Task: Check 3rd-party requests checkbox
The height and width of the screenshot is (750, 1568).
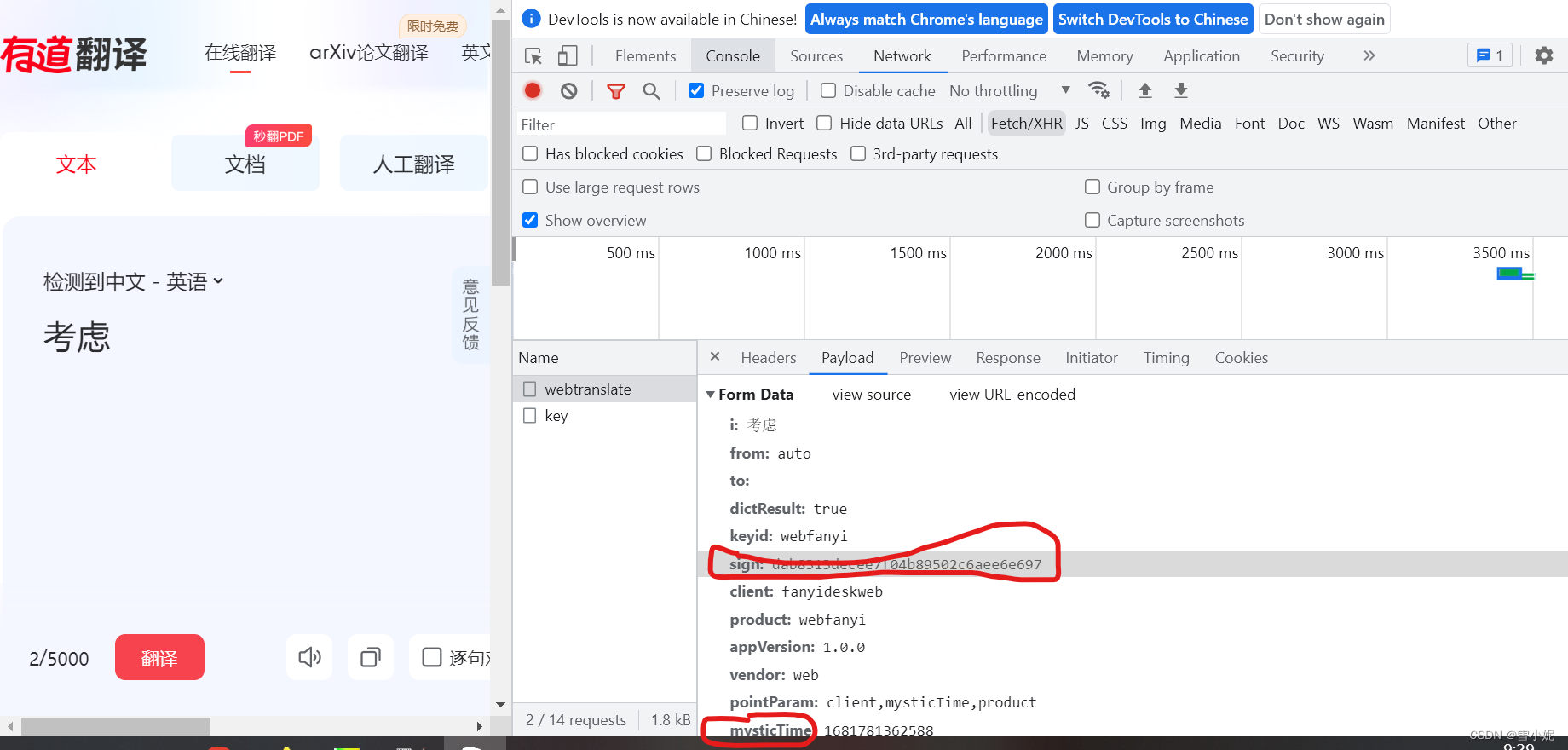Action: coord(858,153)
